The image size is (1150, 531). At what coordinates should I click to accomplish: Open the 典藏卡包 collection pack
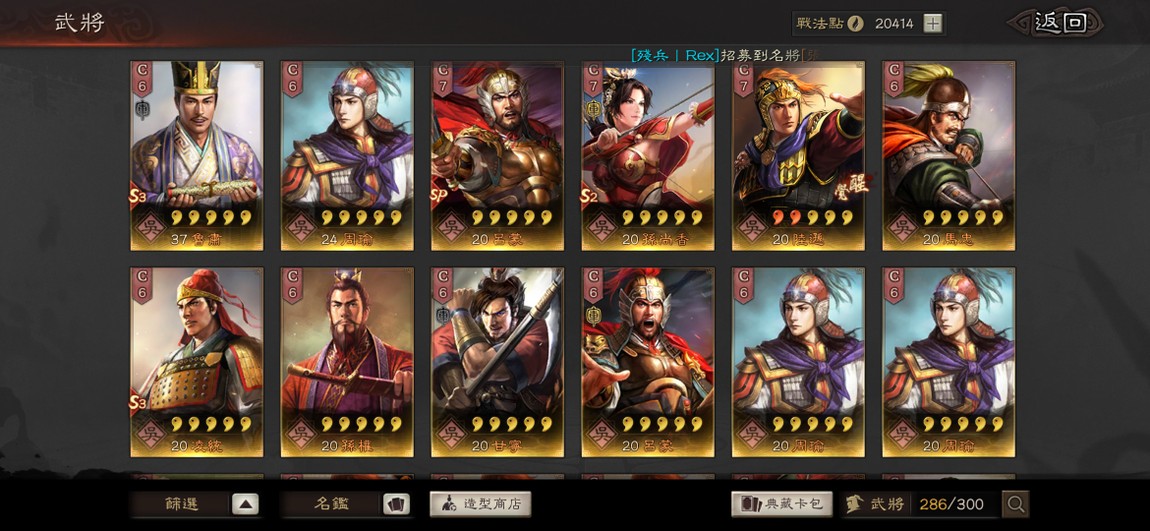click(x=782, y=504)
